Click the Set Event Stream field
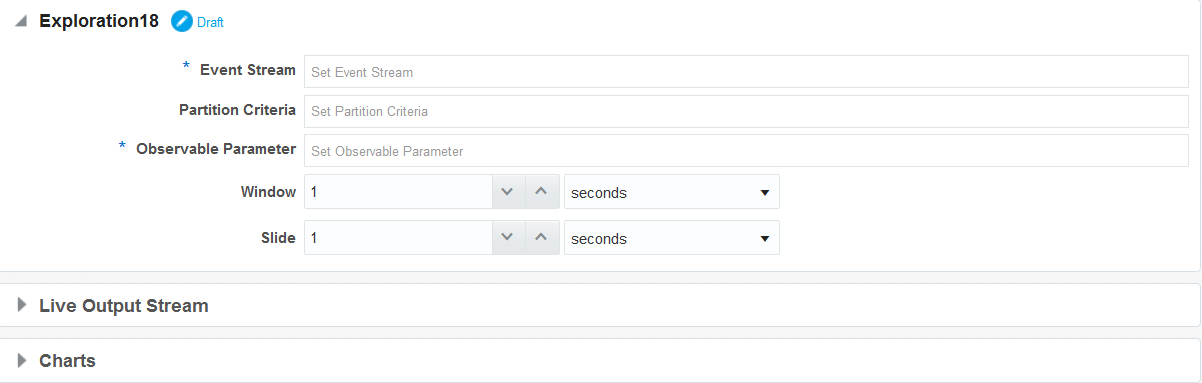Image resolution: width=1202 pixels, height=383 pixels. pyautogui.click(x=746, y=72)
